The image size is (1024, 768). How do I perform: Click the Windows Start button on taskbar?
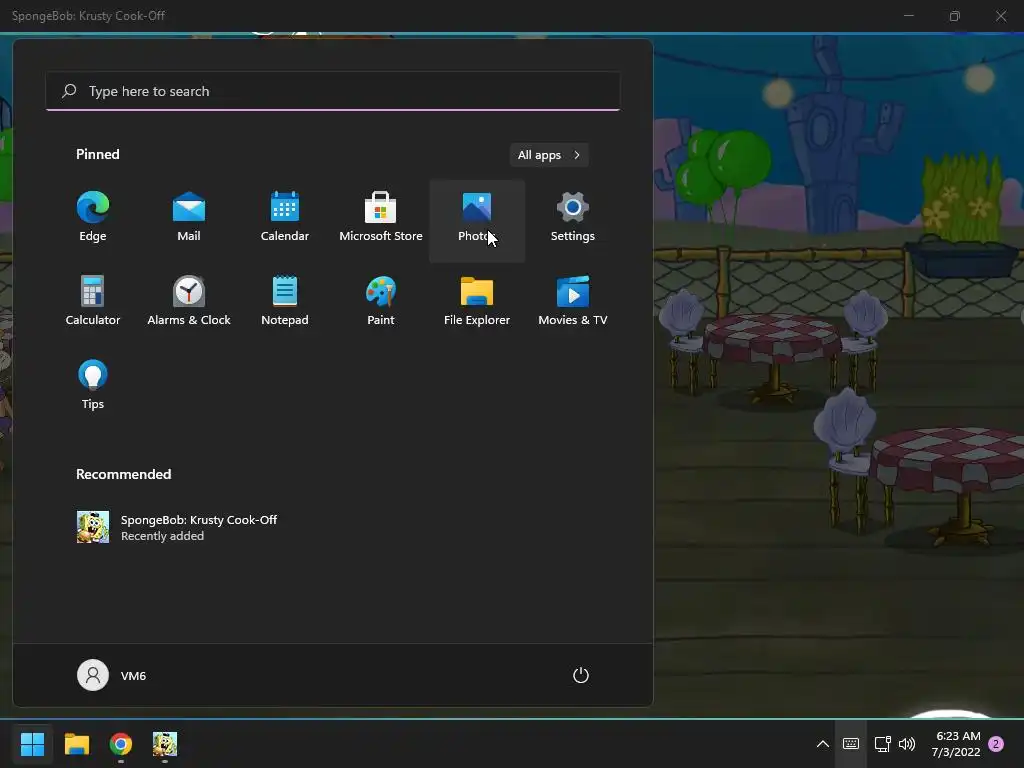32,744
